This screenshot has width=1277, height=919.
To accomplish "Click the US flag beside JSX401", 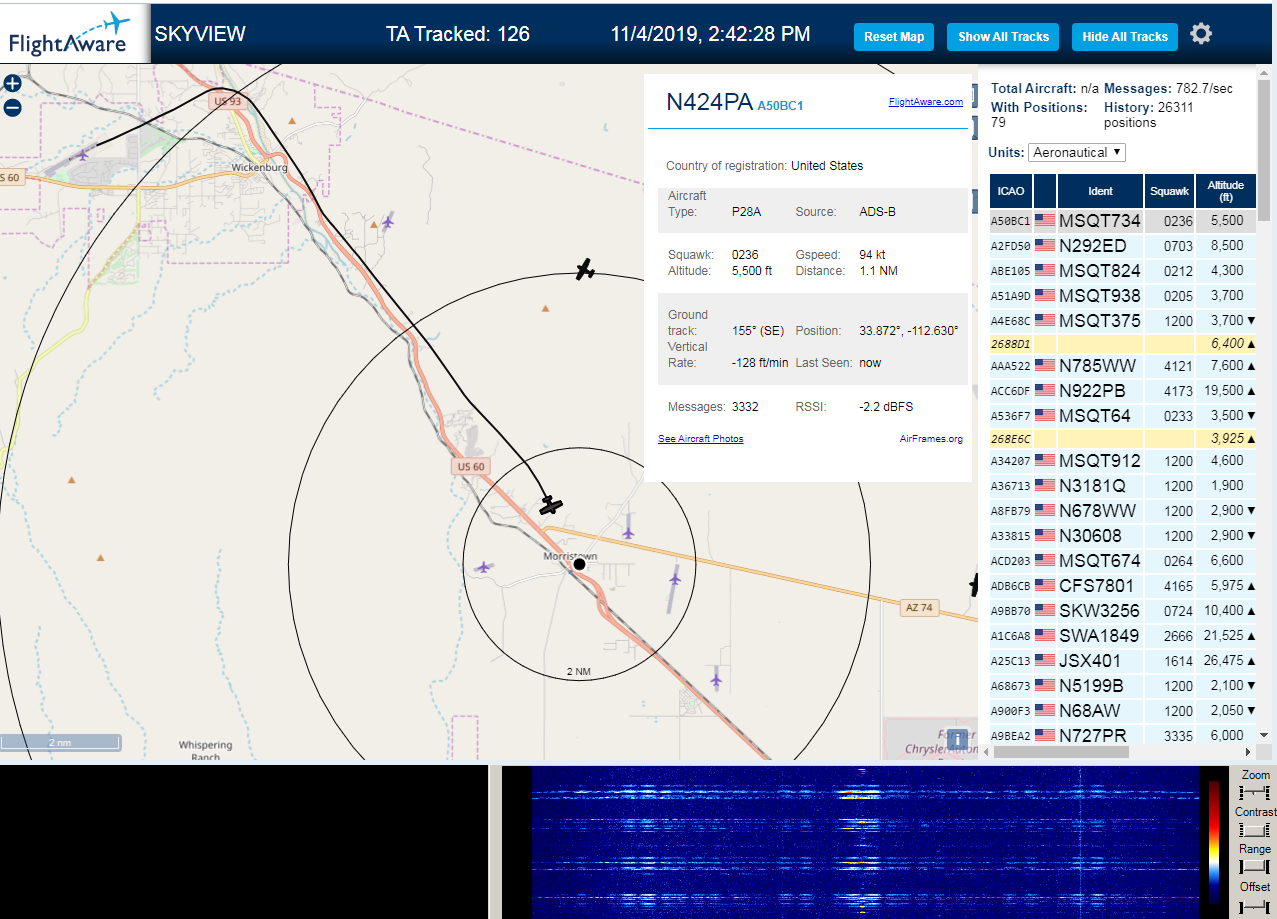I will (1045, 660).
